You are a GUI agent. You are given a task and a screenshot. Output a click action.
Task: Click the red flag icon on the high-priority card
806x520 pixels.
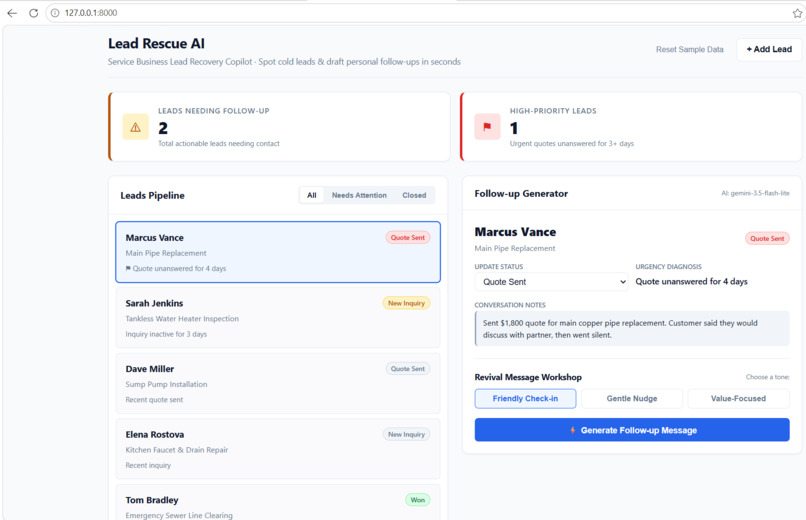tap(487, 126)
